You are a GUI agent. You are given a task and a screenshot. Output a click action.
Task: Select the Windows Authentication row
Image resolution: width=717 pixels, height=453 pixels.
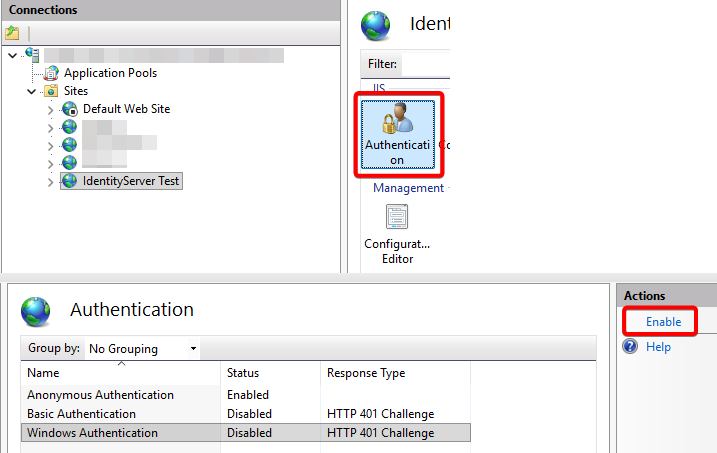pyautogui.click(x=92, y=433)
